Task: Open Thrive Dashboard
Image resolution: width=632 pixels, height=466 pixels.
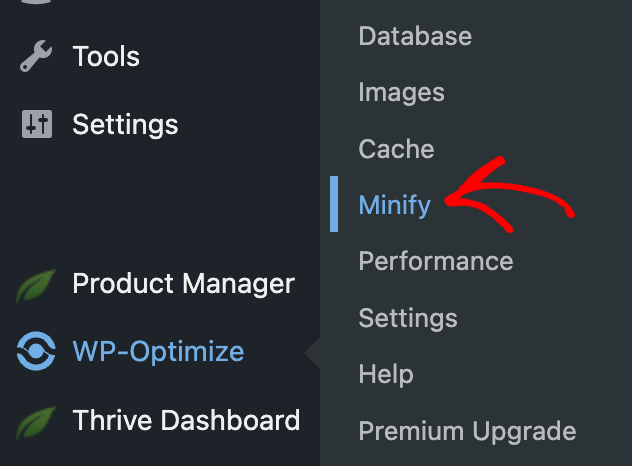Action: click(186, 420)
